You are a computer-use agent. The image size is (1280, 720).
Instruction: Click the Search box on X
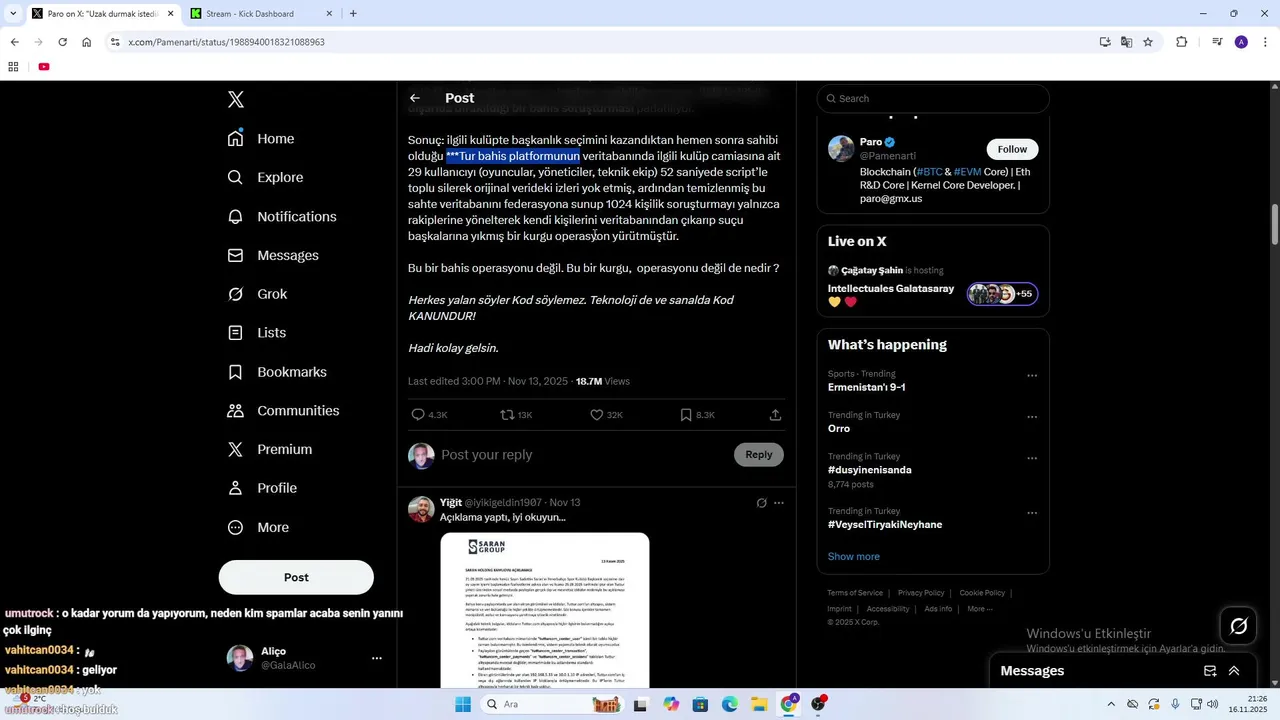coord(933,98)
